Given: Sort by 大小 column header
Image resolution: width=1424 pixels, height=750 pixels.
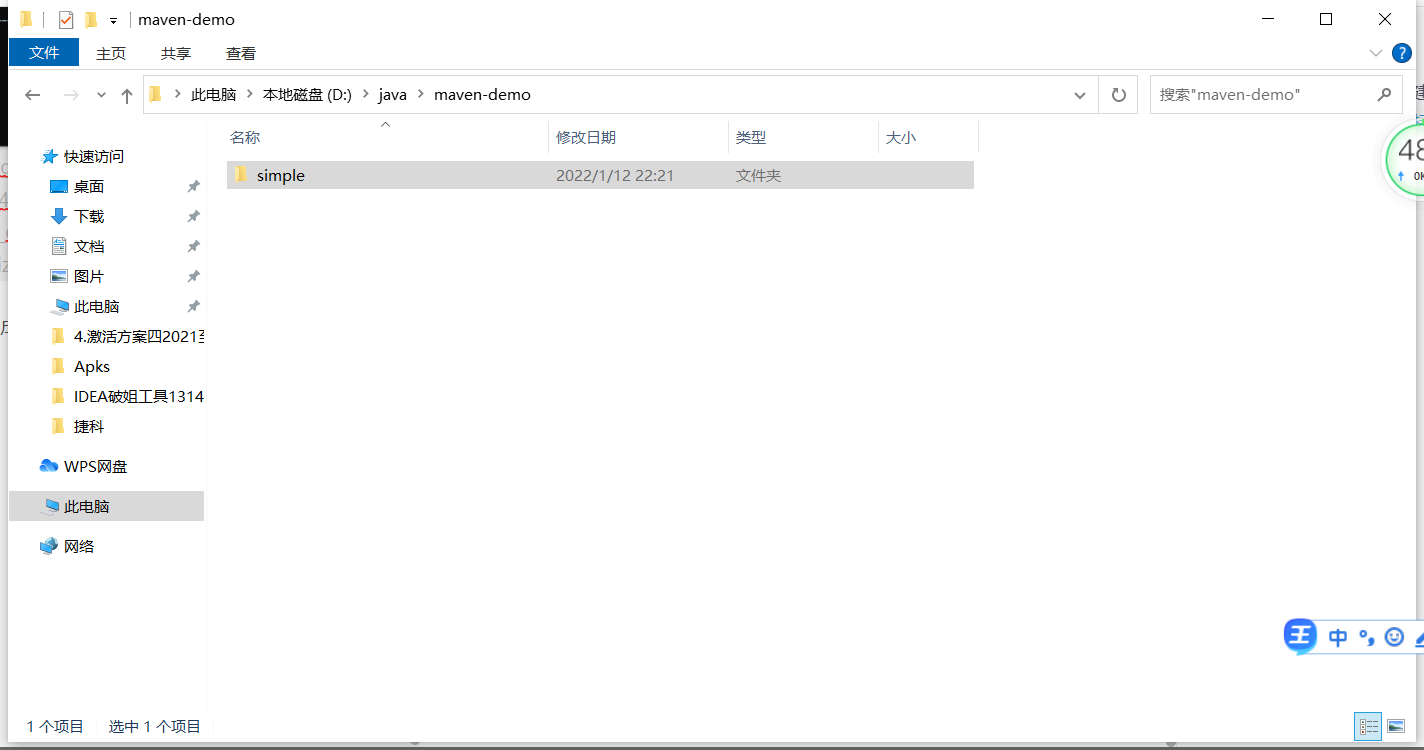Looking at the screenshot, I should (x=901, y=138).
